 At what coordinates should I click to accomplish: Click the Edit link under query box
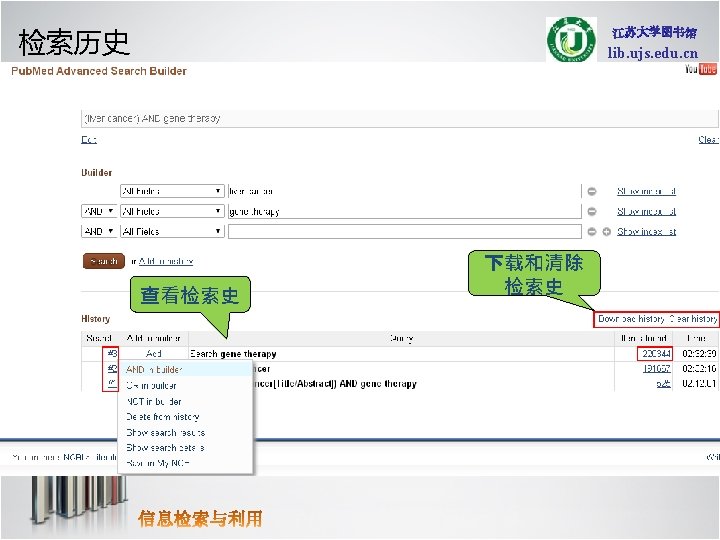(89, 140)
